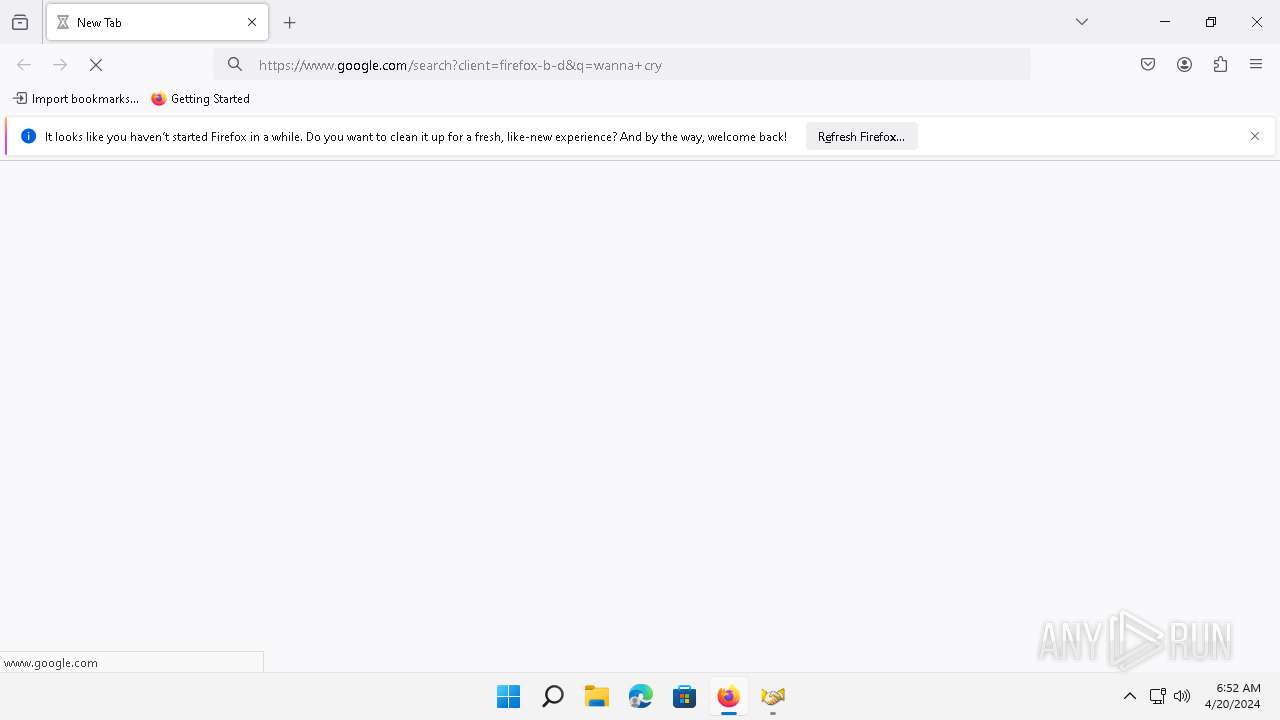The image size is (1280, 720).
Task: Select the New Tab tab
Action: pos(157,22)
